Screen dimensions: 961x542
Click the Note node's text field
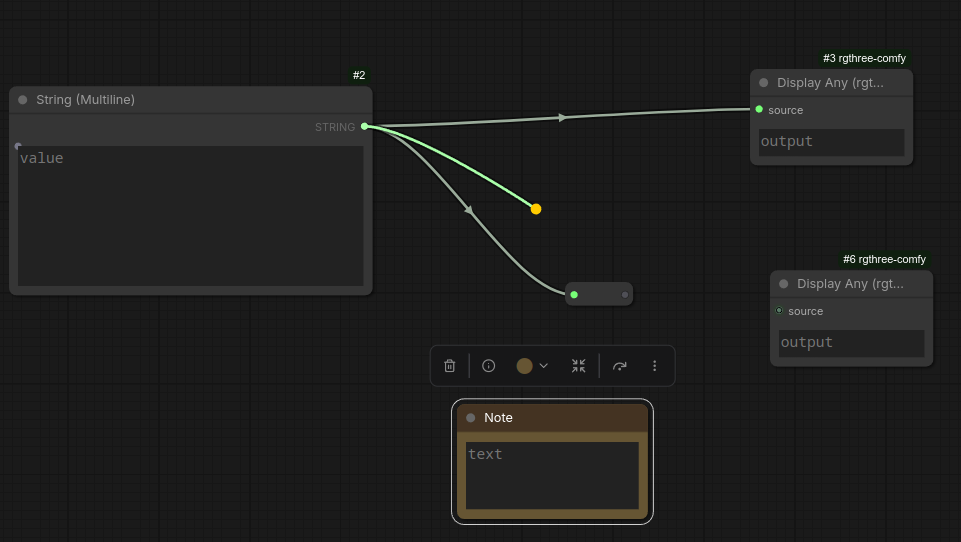click(x=552, y=476)
